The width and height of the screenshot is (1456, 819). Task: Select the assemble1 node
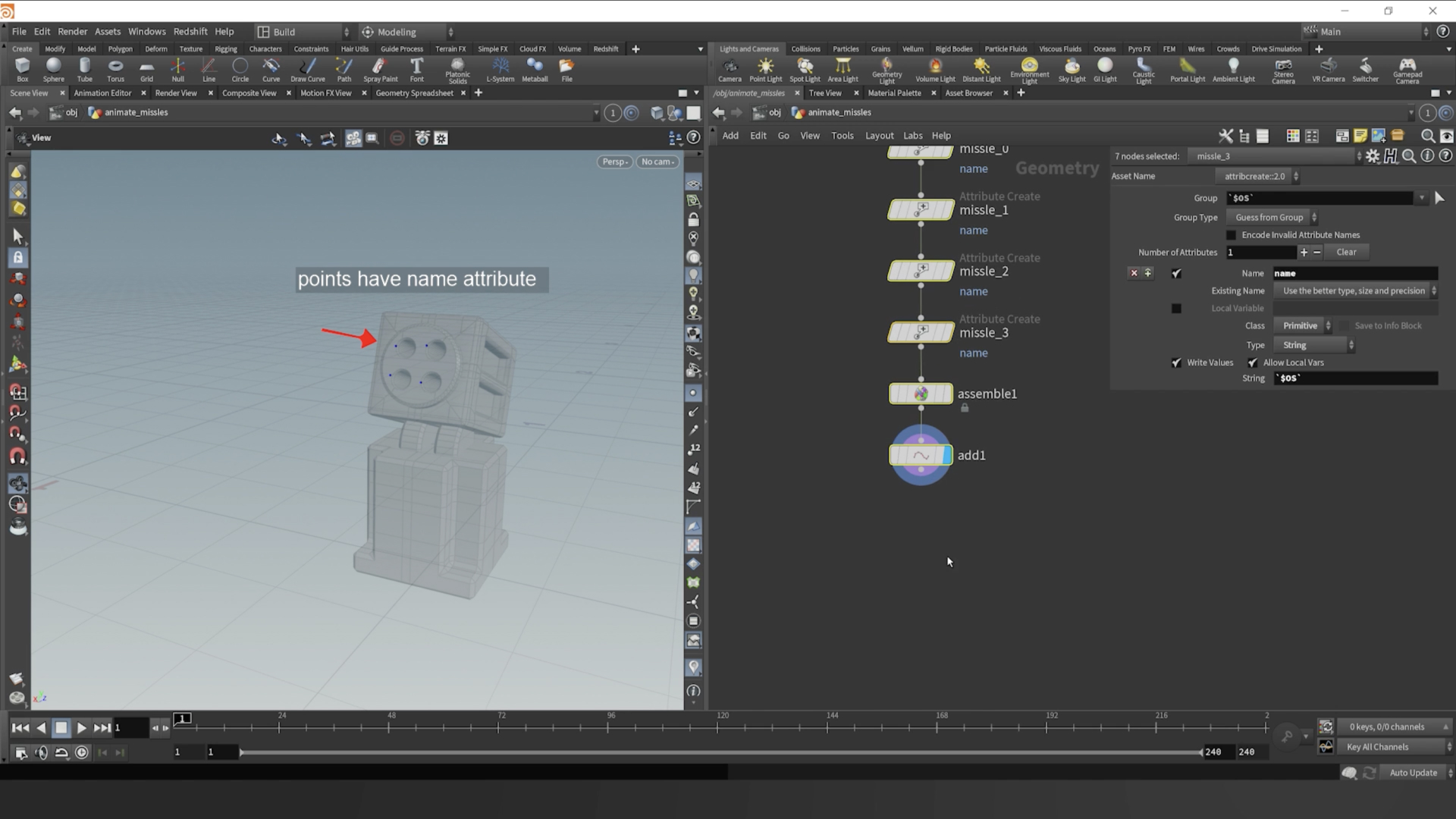pos(921,394)
